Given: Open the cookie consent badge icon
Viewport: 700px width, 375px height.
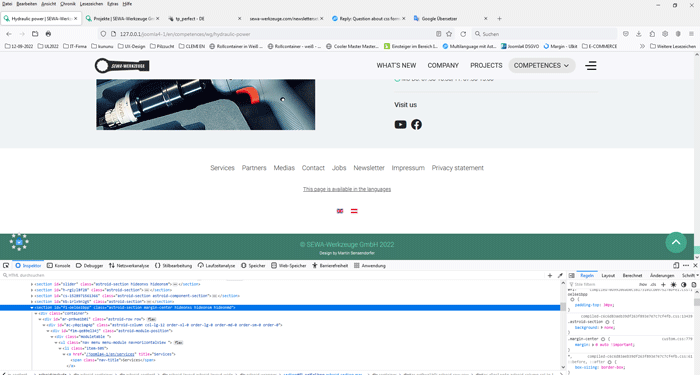Looking at the screenshot, I should point(19,242).
